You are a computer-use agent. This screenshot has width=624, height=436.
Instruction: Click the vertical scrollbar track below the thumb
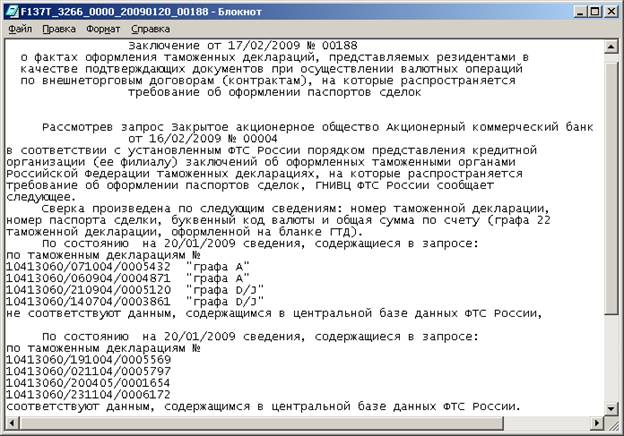click(x=612, y=360)
